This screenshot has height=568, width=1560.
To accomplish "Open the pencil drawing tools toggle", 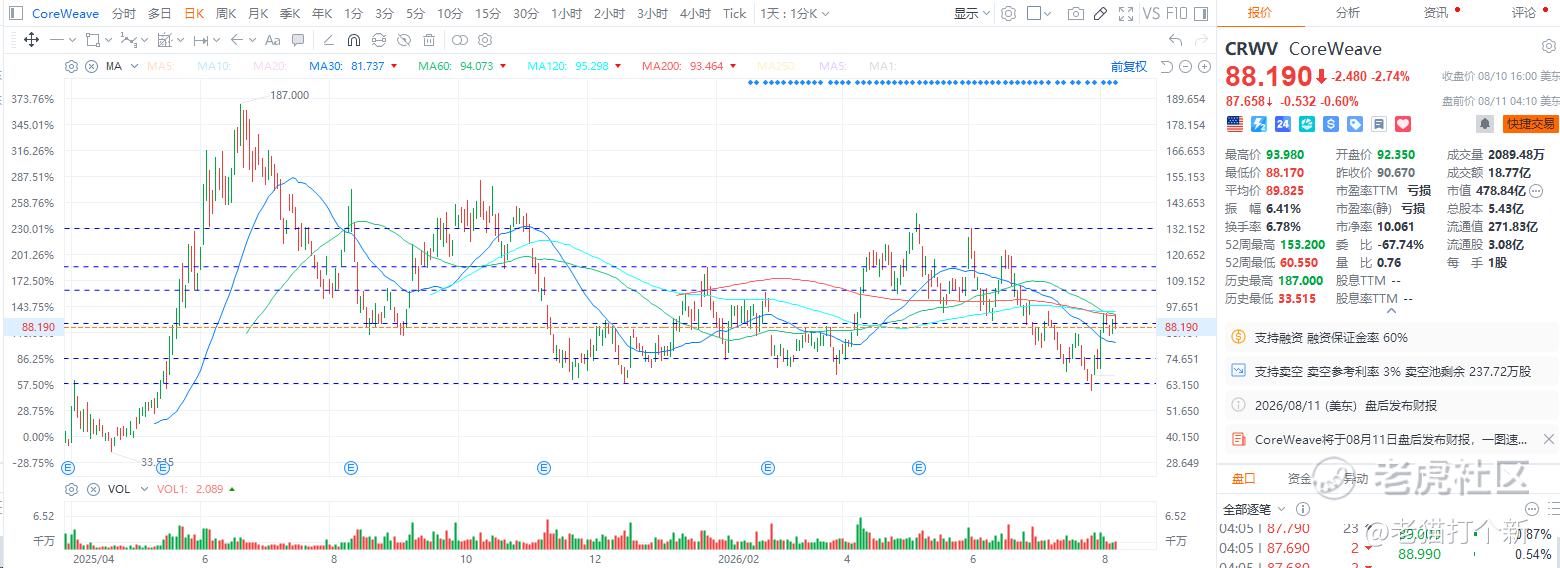I will pyautogui.click(x=1101, y=13).
